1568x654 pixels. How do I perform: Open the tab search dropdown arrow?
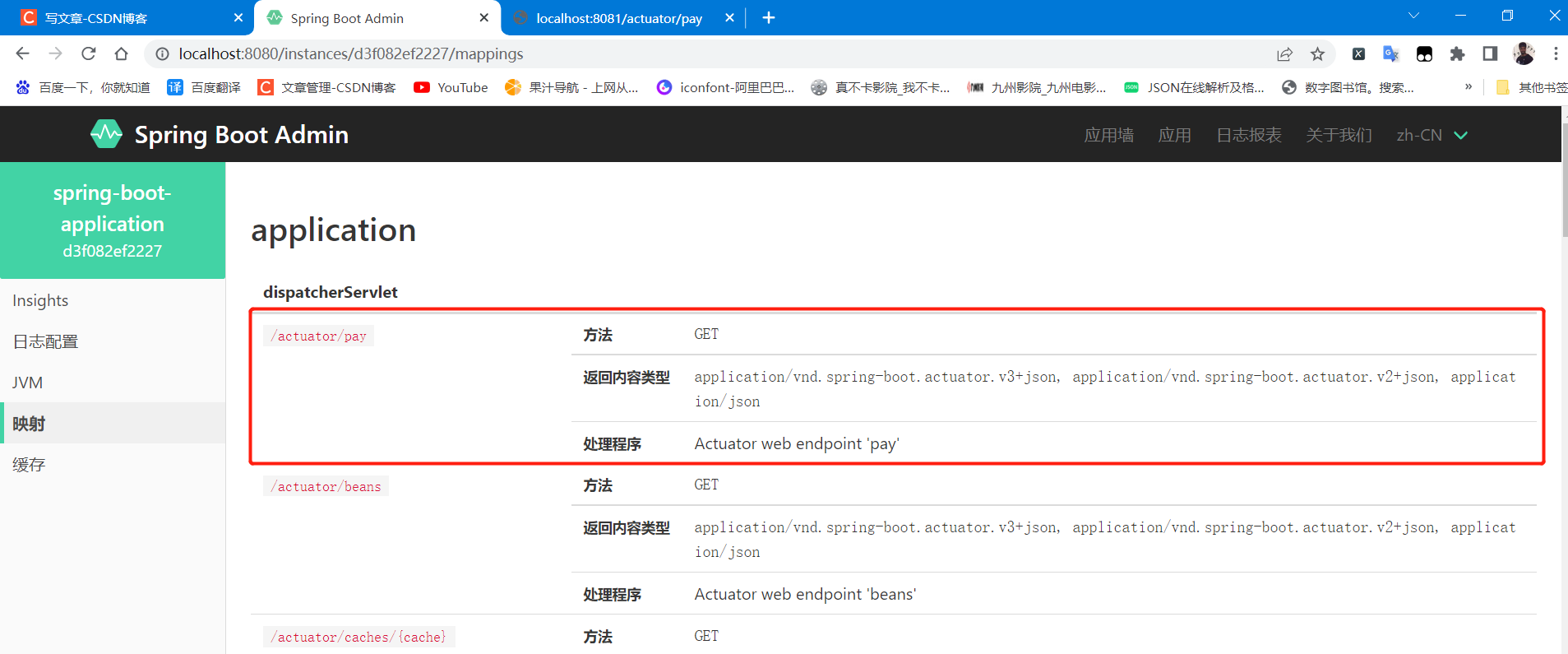tap(1413, 16)
